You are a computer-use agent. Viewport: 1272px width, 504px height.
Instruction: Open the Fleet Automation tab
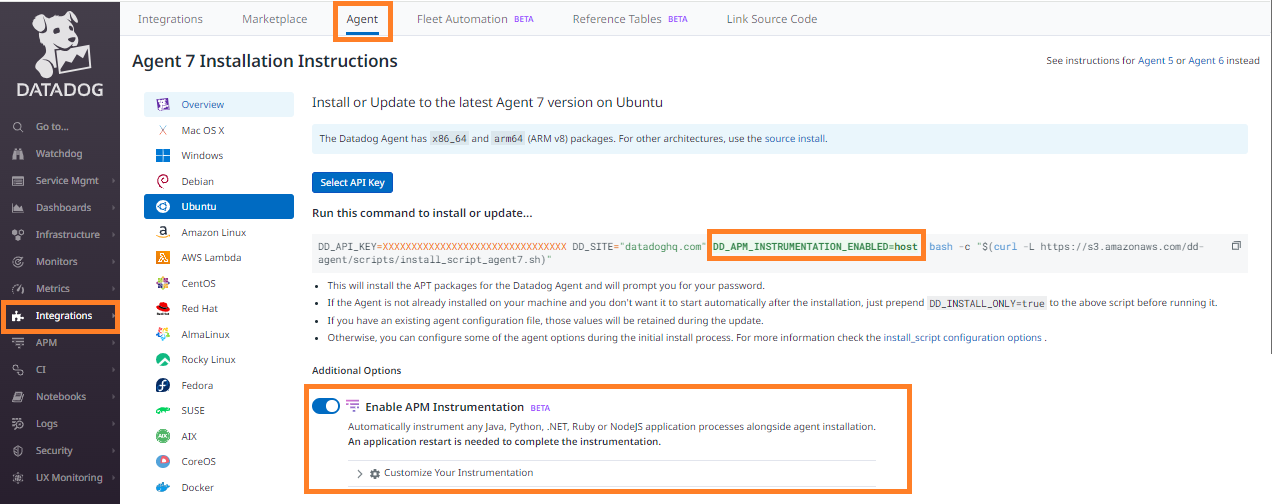click(x=475, y=19)
